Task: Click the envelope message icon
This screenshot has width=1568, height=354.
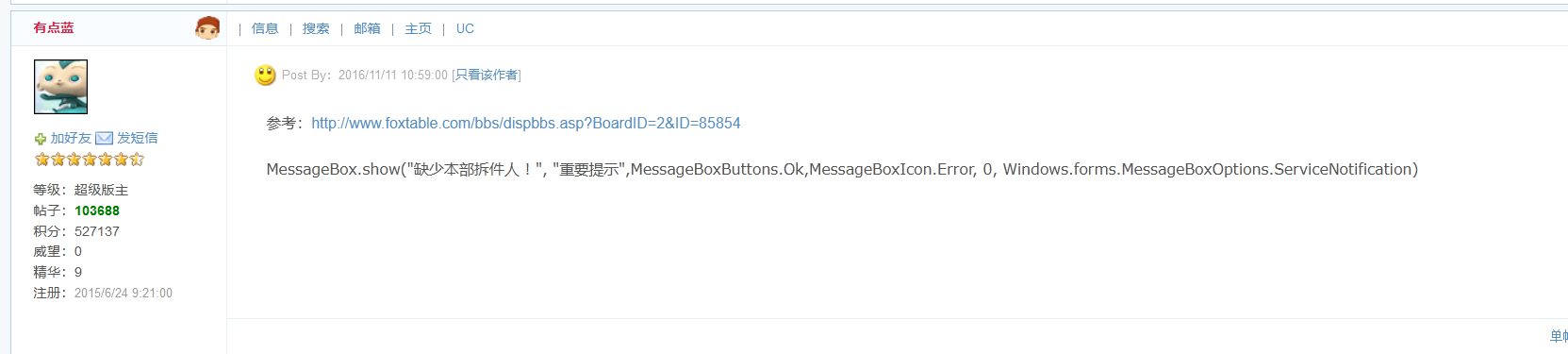Action: pos(104,138)
